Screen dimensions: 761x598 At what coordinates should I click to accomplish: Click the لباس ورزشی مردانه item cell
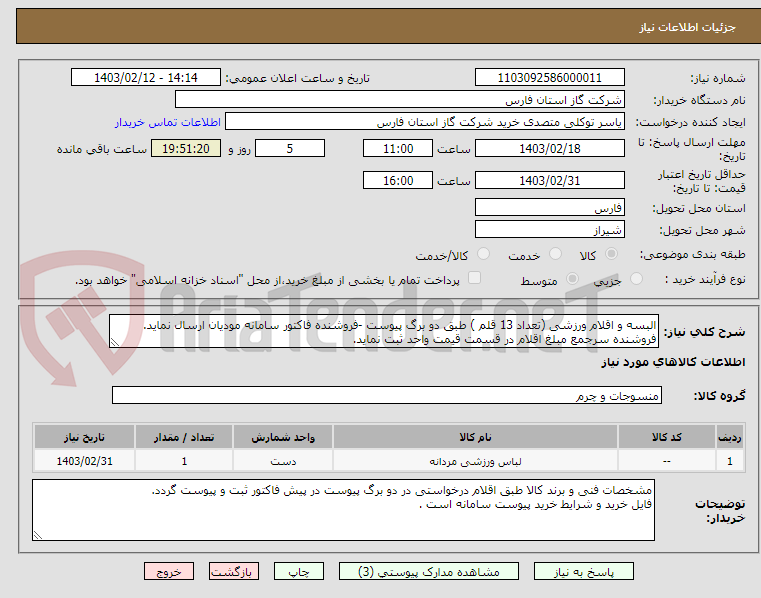475,461
